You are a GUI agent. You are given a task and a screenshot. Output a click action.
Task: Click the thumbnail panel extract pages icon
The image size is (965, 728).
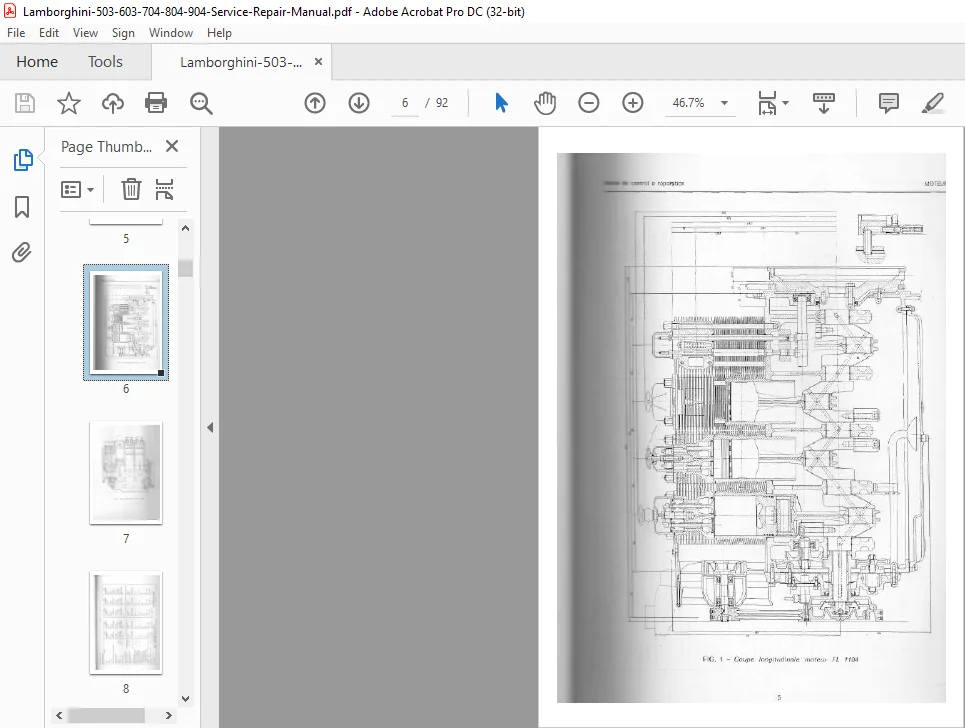164,189
